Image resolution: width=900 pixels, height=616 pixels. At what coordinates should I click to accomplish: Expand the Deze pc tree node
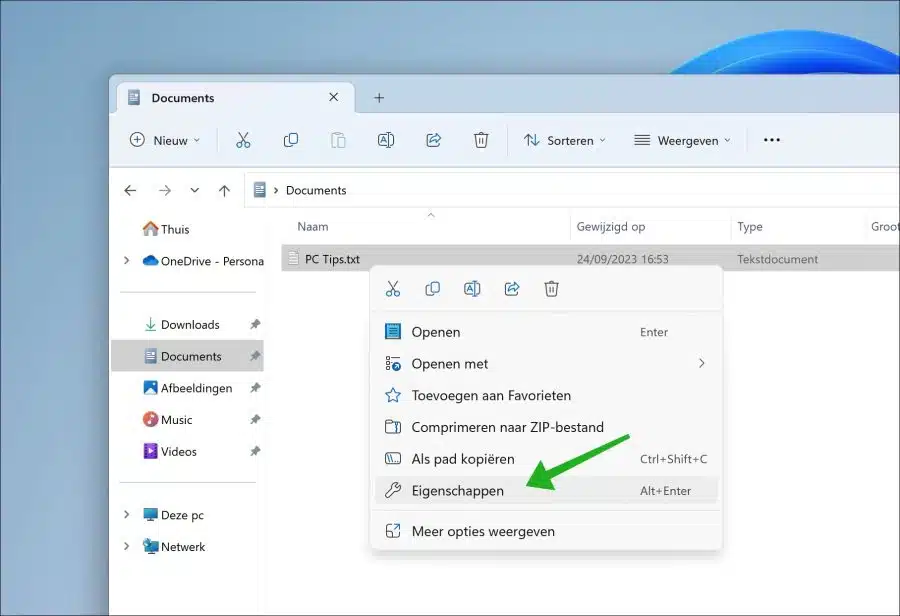(x=126, y=514)
